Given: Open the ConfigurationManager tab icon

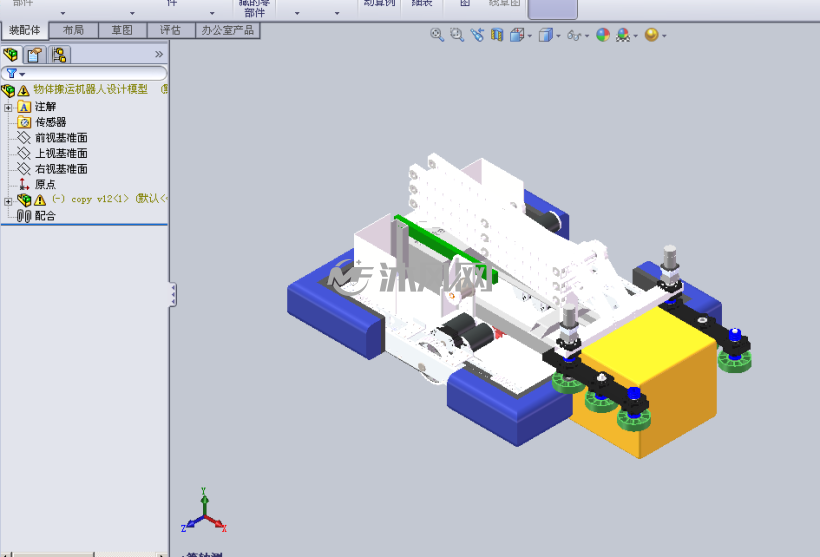Looking at the screenshot, I should click(x=59, y=54).
